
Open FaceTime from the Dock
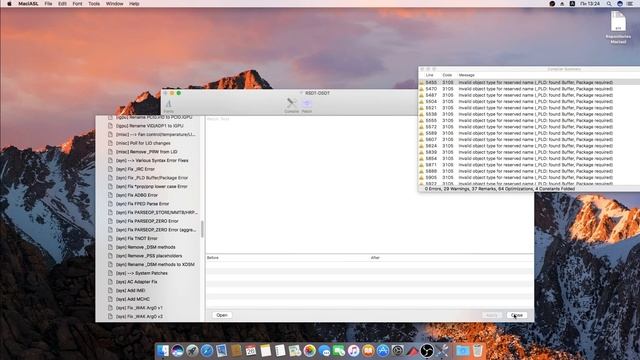339,351
